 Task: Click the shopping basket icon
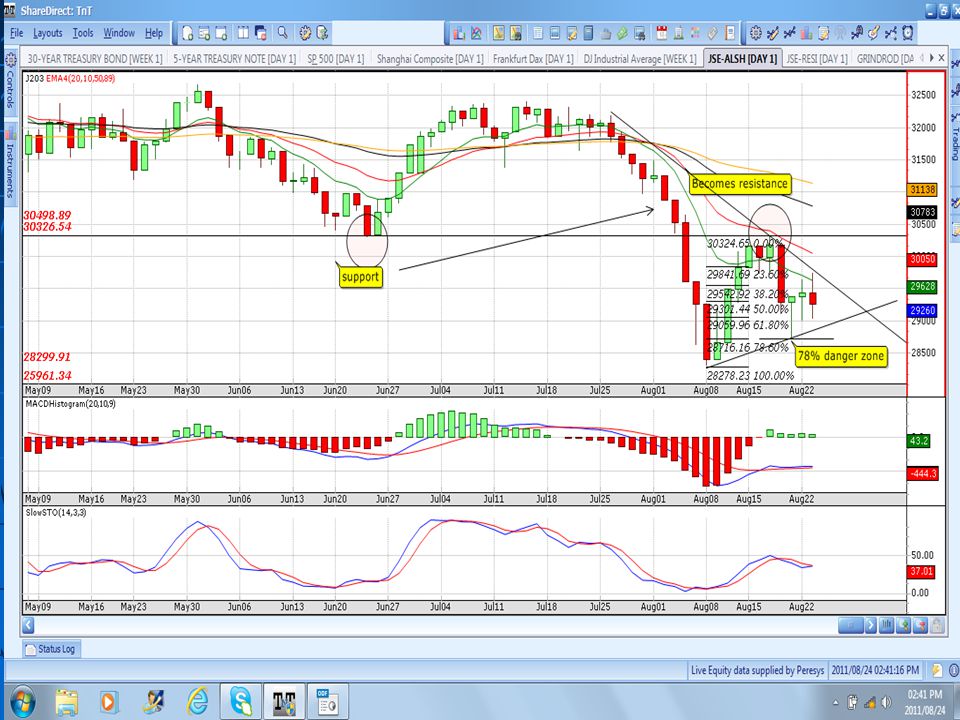606,34
